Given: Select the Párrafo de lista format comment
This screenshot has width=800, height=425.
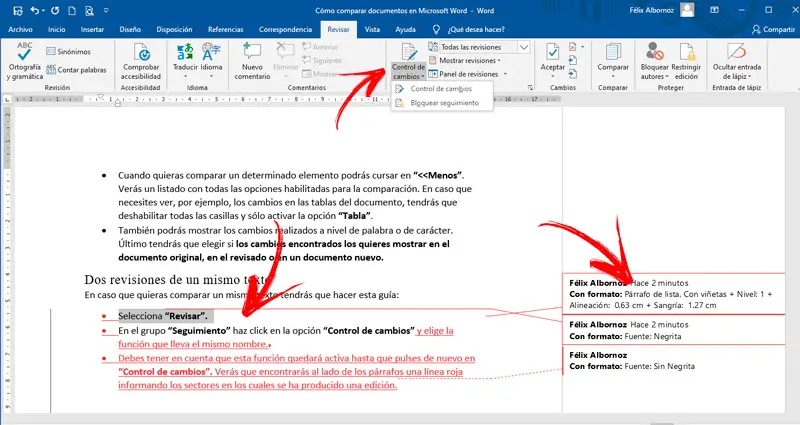Looking at the screenshot, I should coord(673,294).
